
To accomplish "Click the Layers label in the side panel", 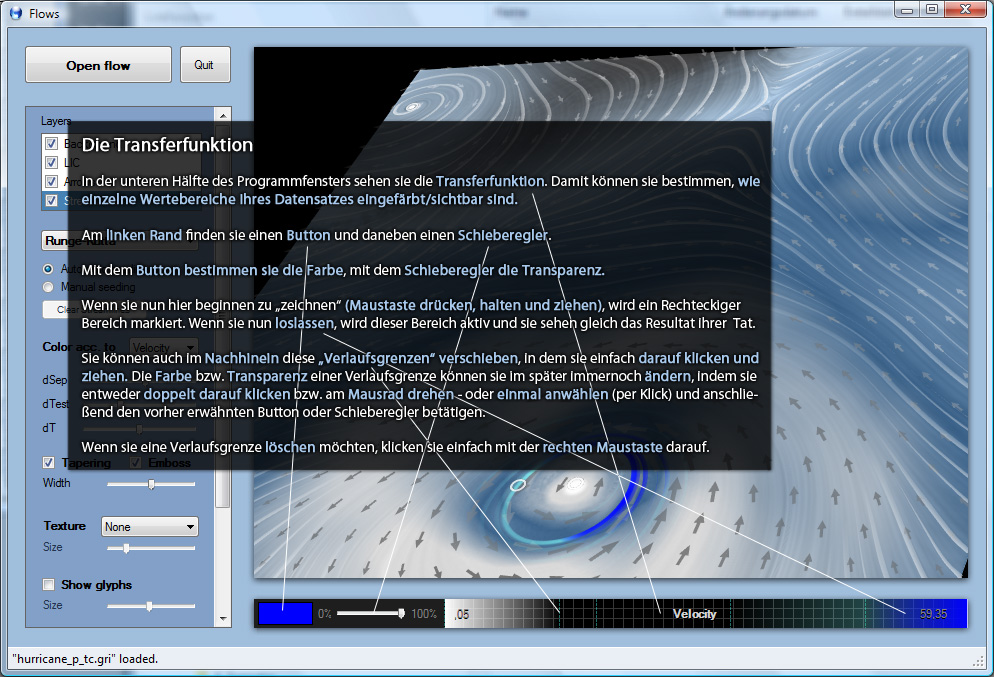I will (56, 120).
